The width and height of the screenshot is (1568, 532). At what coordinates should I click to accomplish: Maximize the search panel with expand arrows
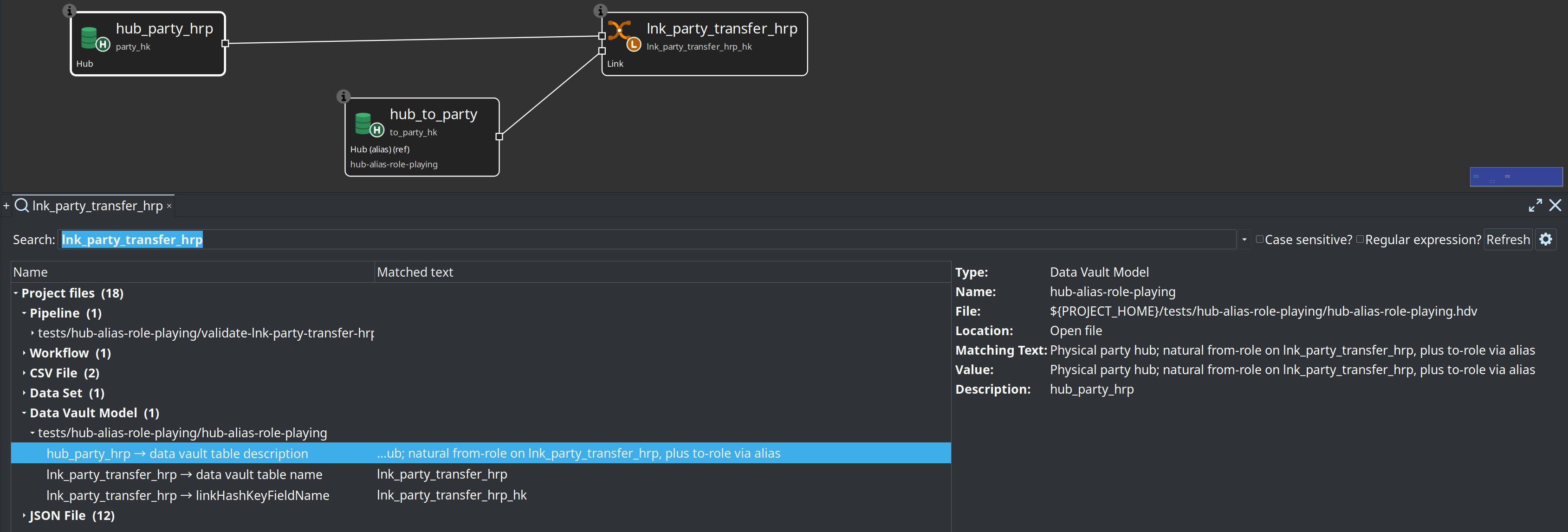coord(1535,205)
